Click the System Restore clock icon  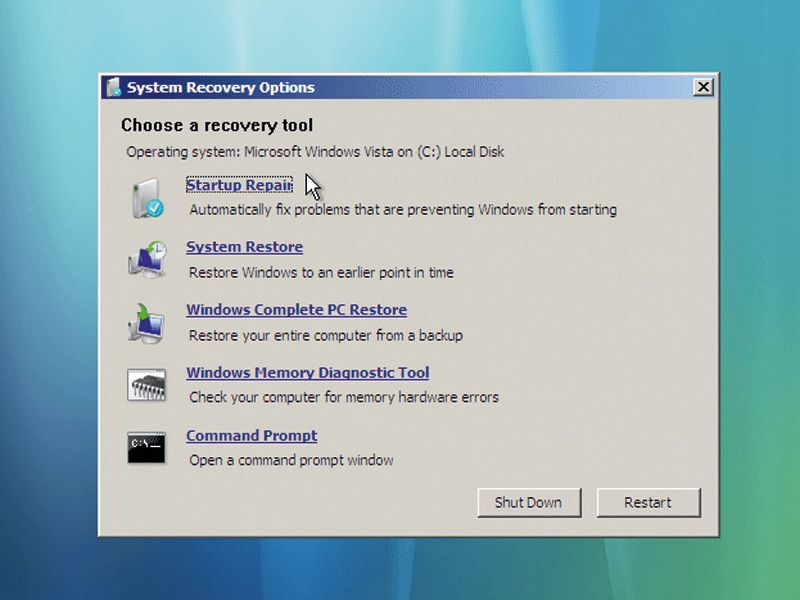(147, 258)
